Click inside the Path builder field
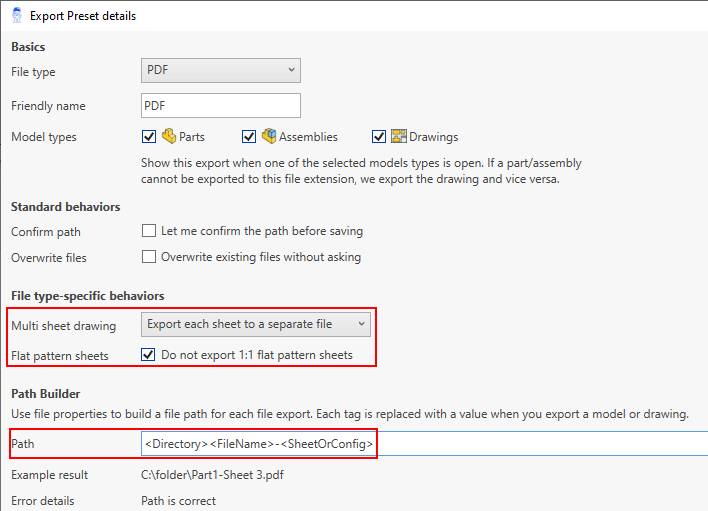This screenshot has height=511, width=708. coord(420,443)
